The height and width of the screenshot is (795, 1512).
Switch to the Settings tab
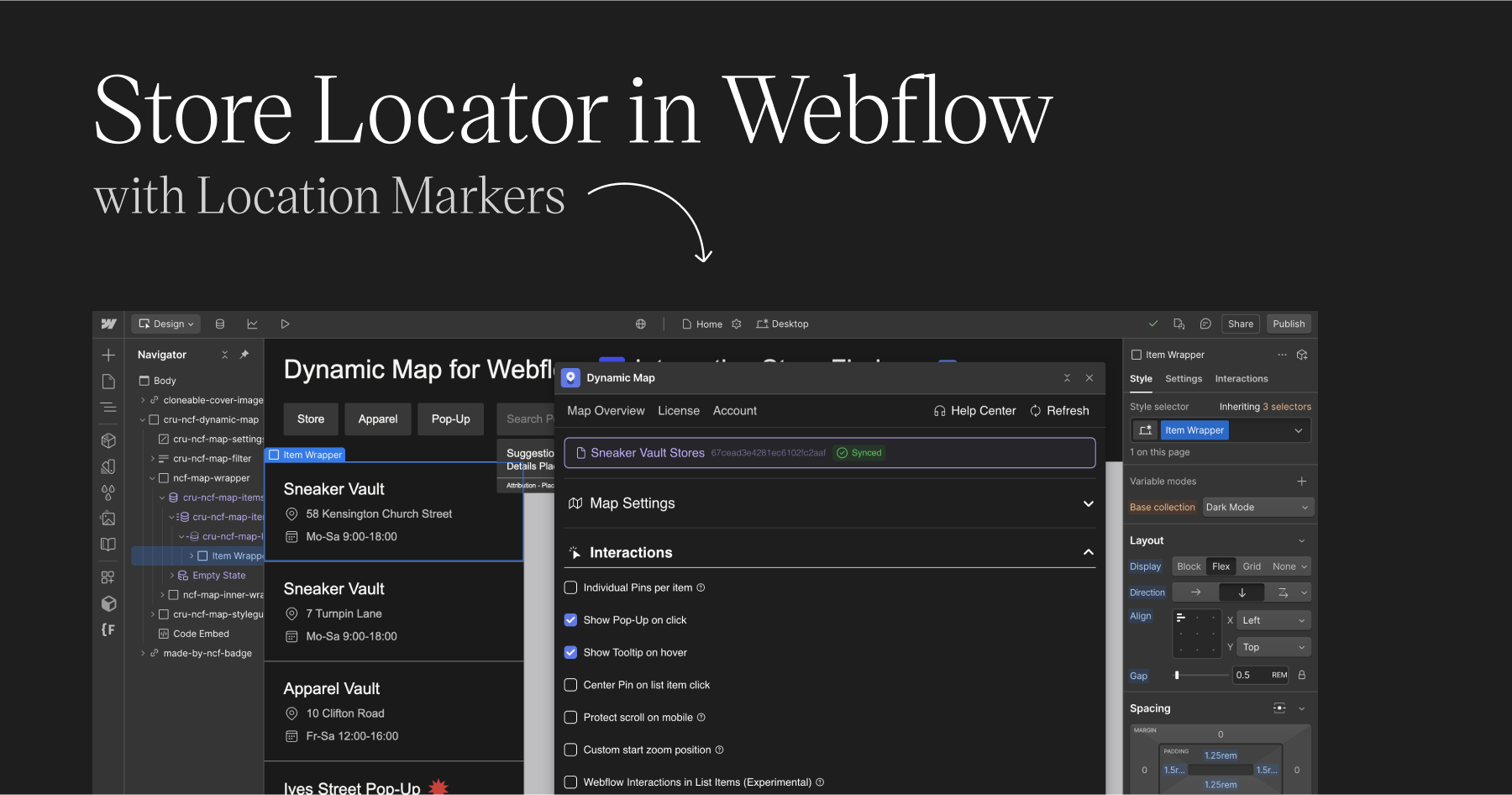[x=1184, y=379]
